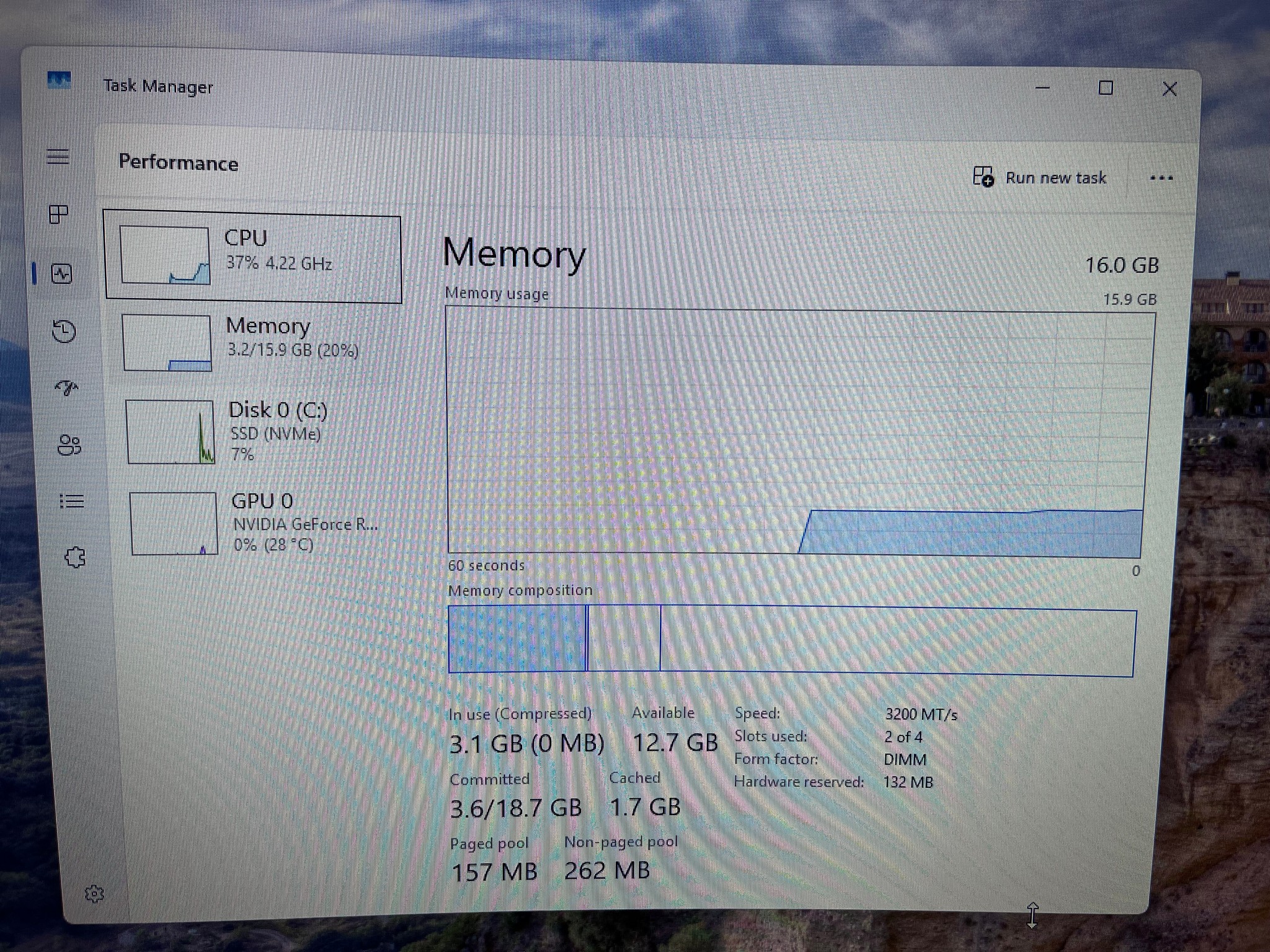Open Task Manager settings gear

[94, 894]
